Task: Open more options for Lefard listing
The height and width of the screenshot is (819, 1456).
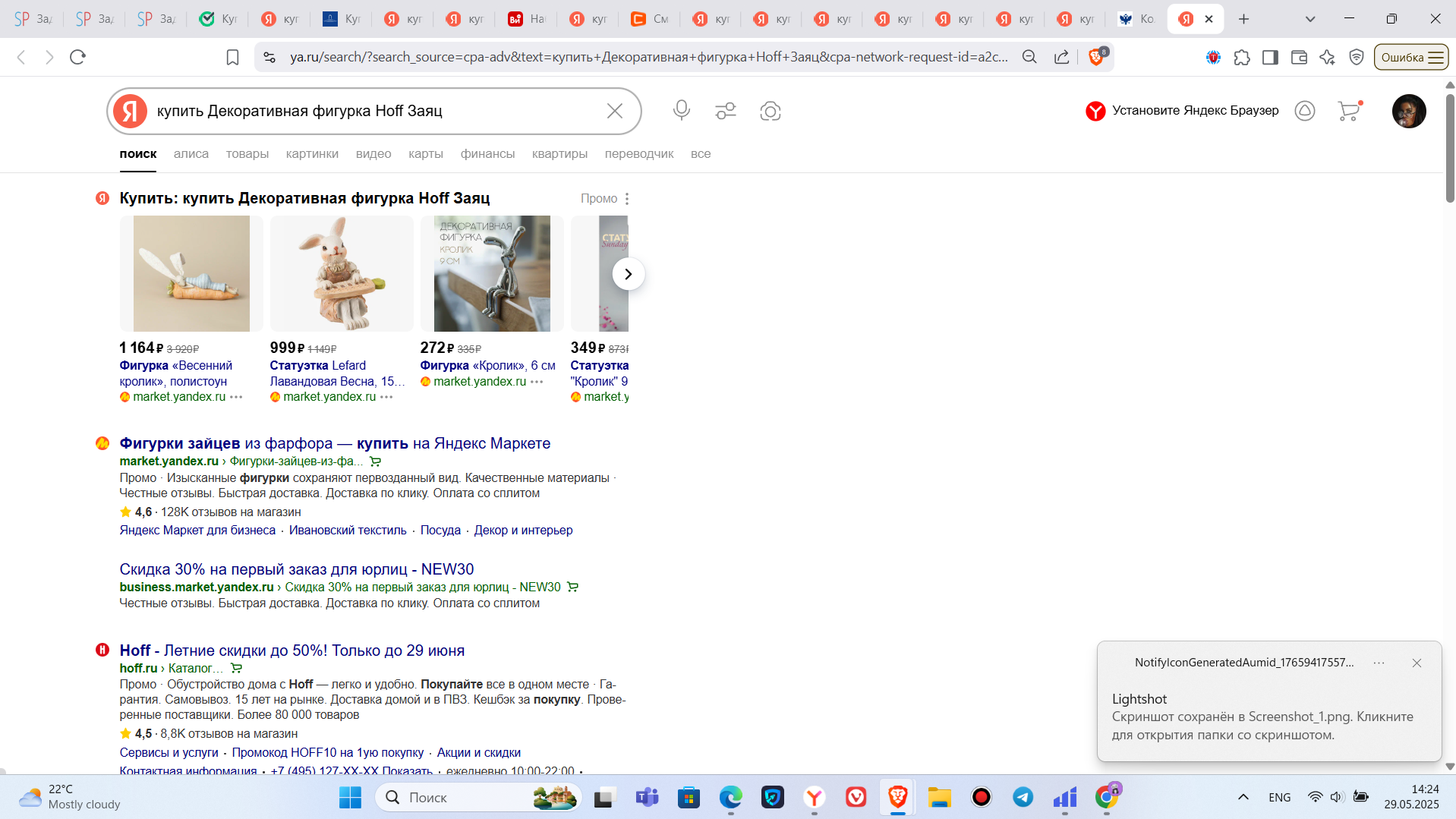Action: coord(386,397)
